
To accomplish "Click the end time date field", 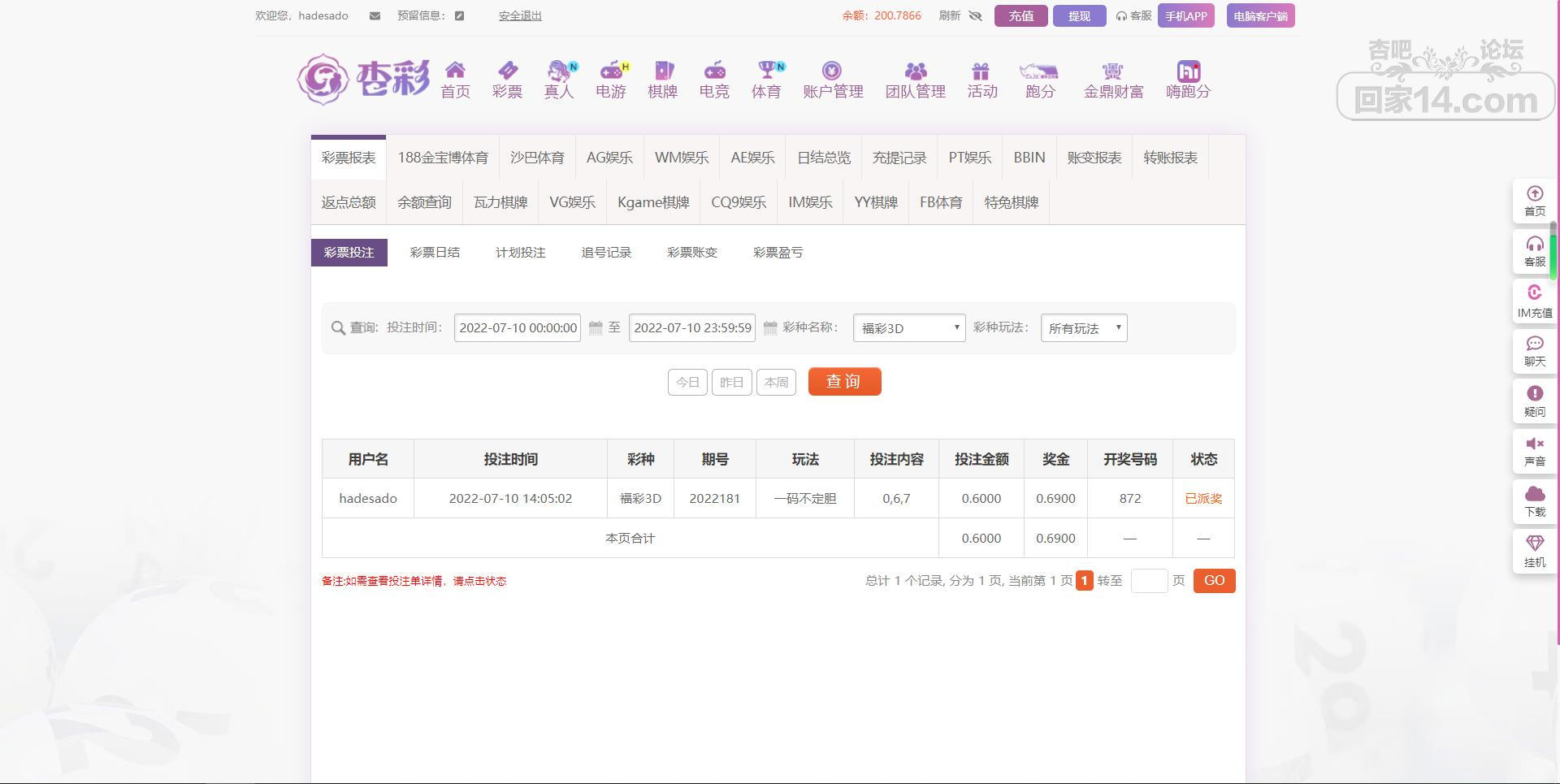I will (x=691, y=328).
